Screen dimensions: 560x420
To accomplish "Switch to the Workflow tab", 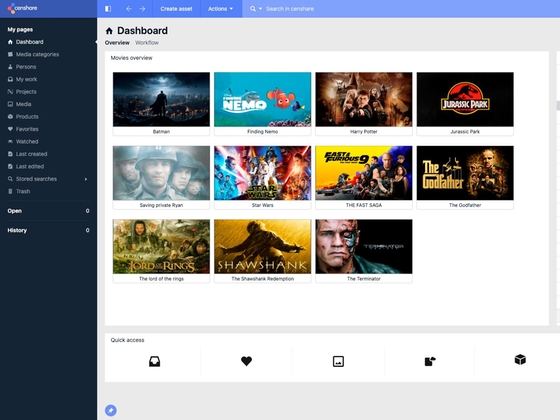I will [x=147, y=42].
